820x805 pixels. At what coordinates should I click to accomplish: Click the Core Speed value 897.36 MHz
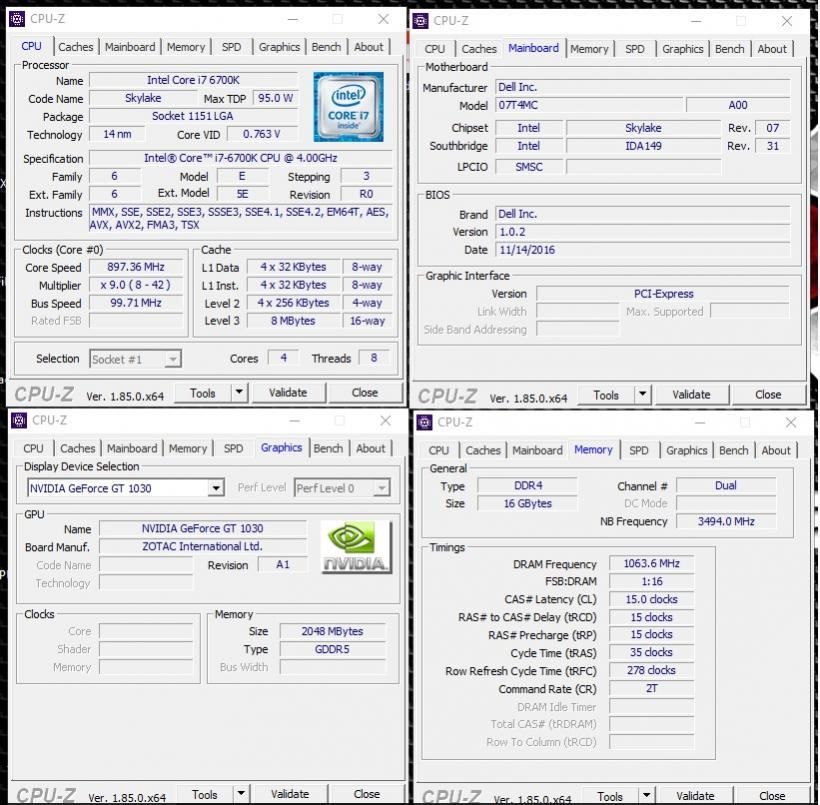(x=136, y=267)
